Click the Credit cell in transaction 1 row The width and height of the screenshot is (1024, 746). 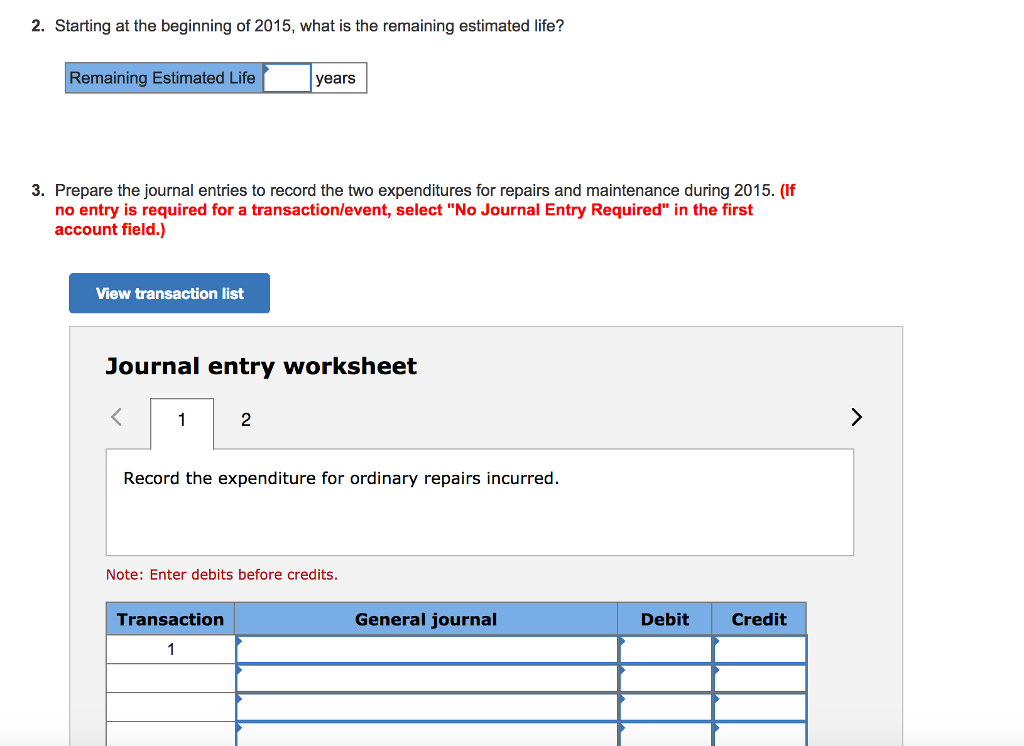pos(760,650)
